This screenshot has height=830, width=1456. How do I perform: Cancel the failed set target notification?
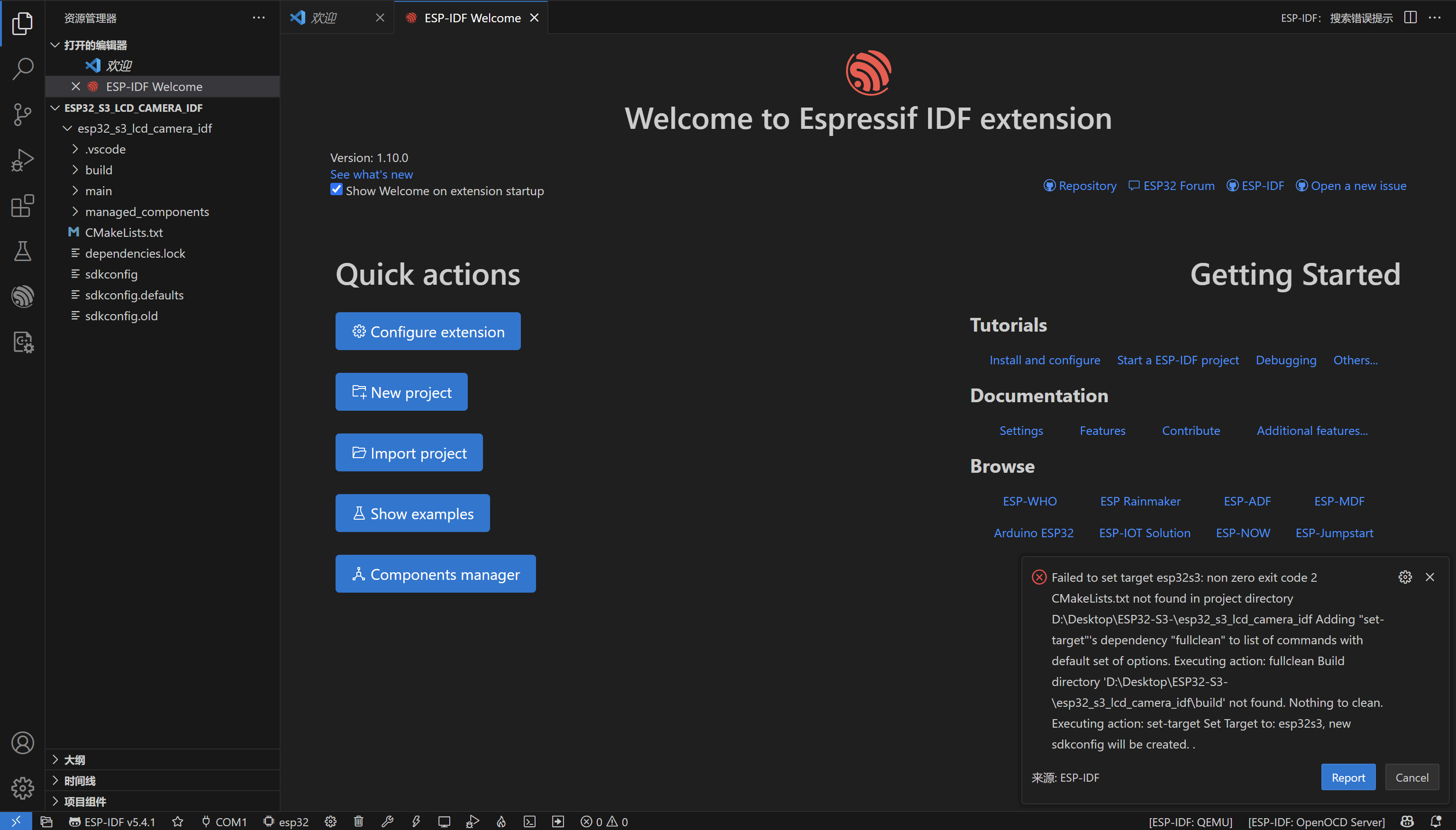click(x=1412, y=777)
